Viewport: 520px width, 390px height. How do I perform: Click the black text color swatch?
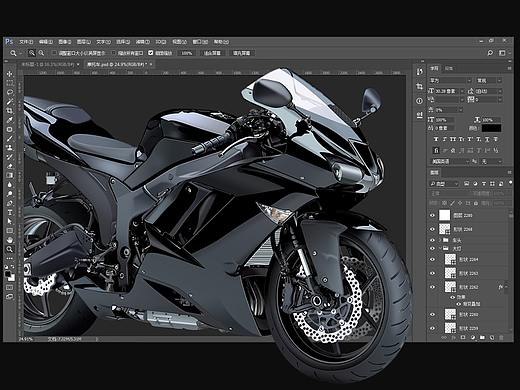491,128
